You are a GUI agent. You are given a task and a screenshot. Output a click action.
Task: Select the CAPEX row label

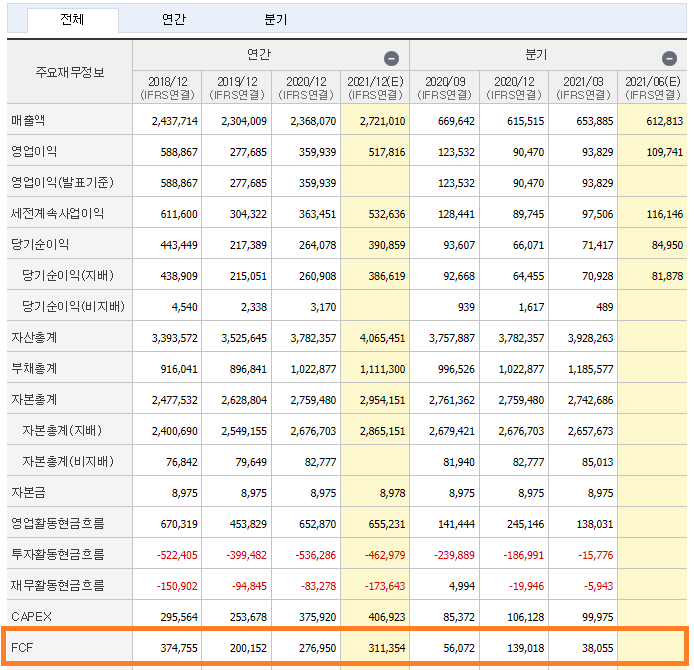tap(31, 616)
